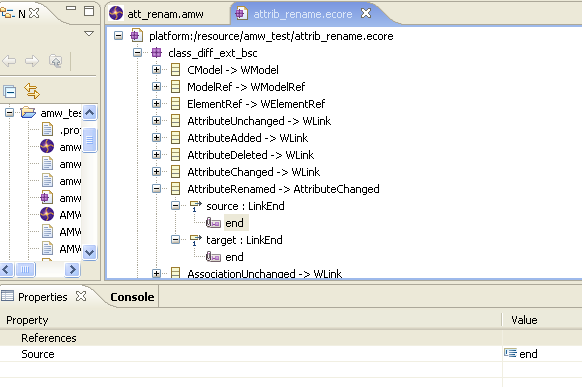Image resolution: width=582 pixels, height=387 pixels.
Task: Select the References category row
Action: [x=291, y=338]
